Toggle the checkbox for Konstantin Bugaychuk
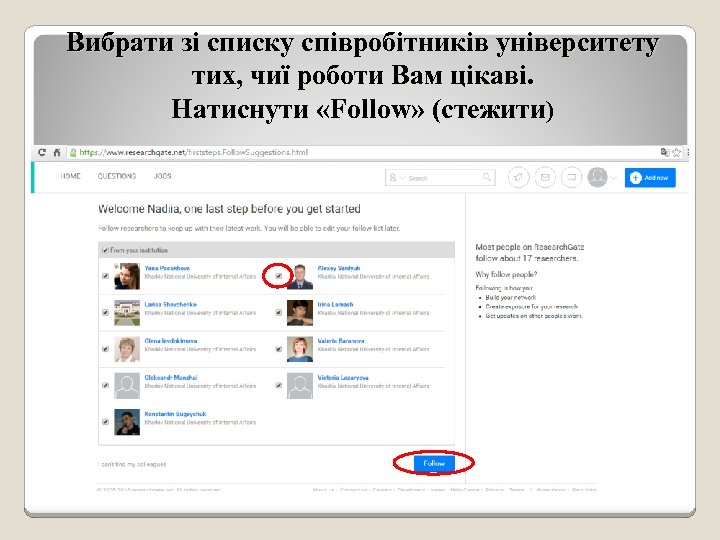The height and width of the screenshot is (540, 720). (105, 422)
